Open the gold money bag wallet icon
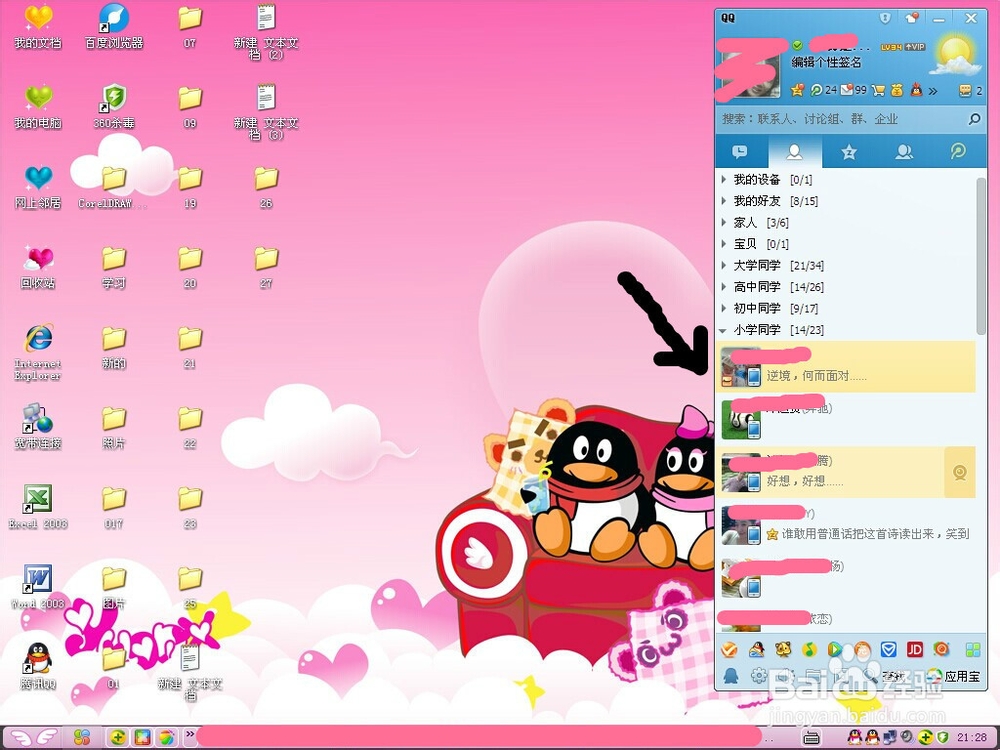This screenshot has height=750, width=1000. (897, 91)
